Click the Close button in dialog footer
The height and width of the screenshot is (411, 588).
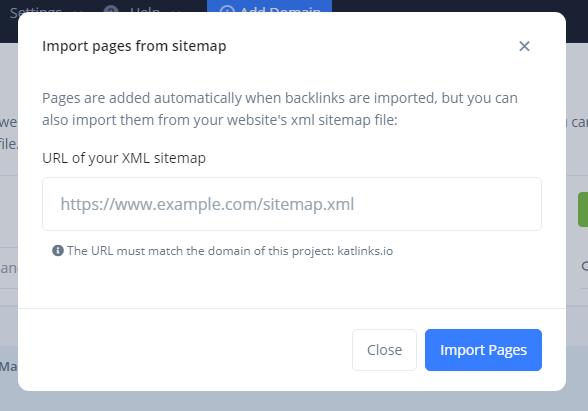[x=384, y=350]
